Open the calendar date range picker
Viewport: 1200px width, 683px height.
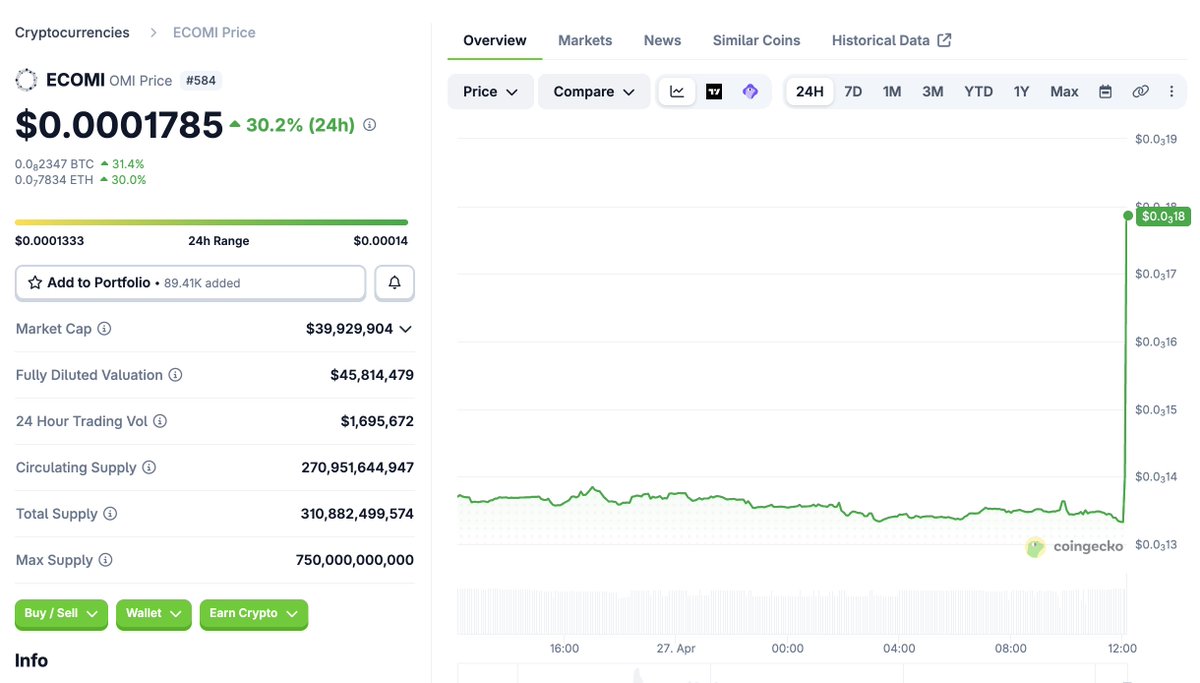click(1105, 91)
